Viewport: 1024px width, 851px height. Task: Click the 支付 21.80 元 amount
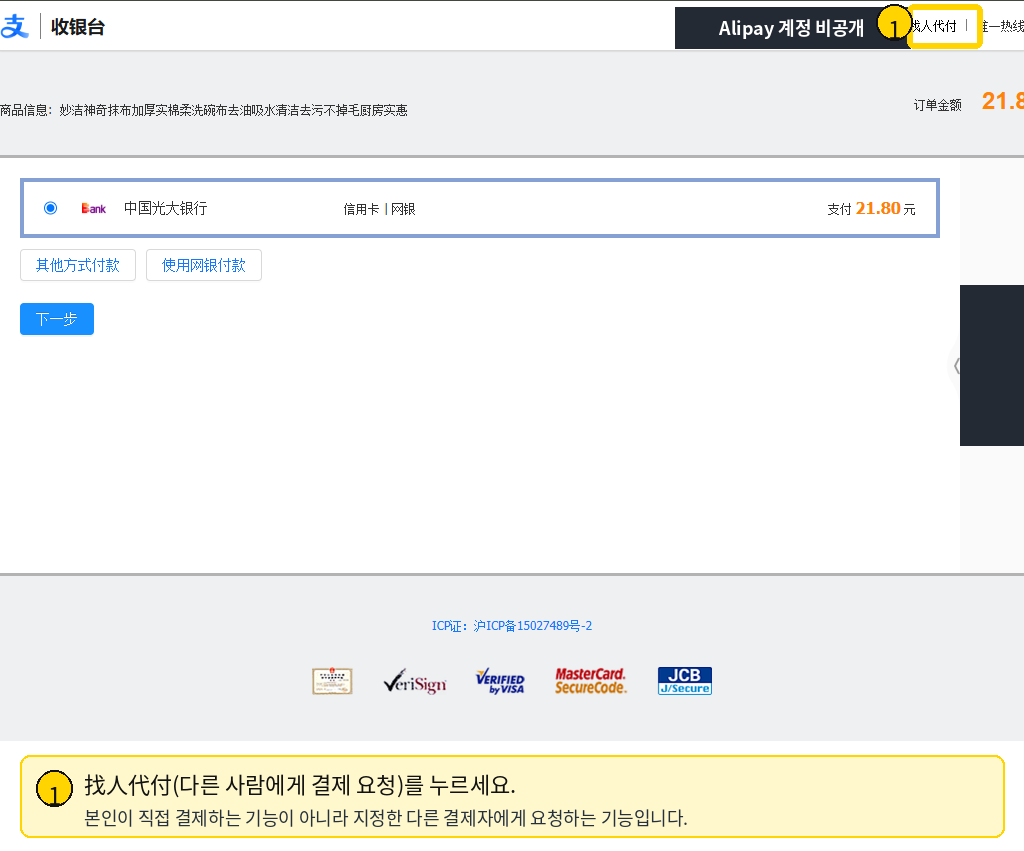pos(871,208)
